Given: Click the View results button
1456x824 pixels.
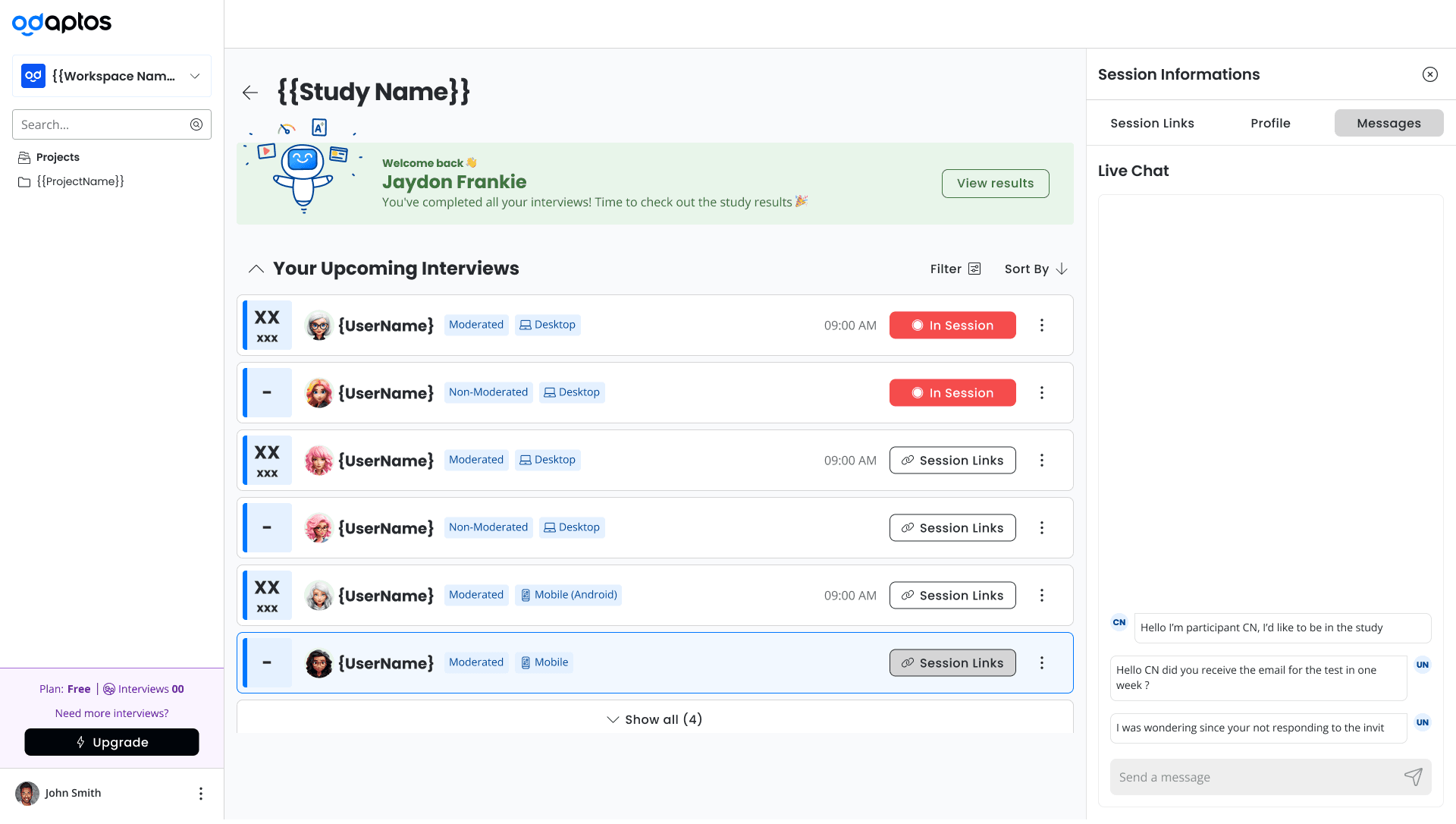Looking at the screenshot, I should tap(995, 184).
